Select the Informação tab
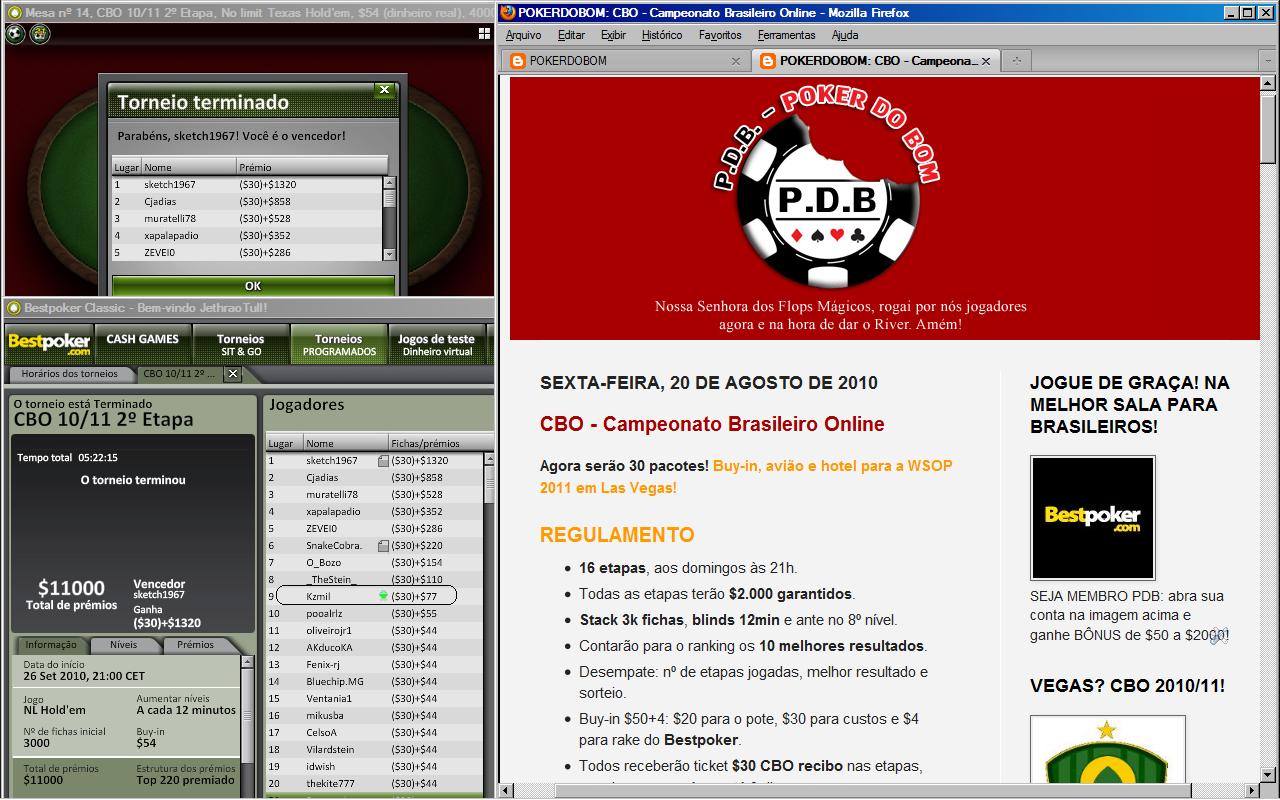 pos(51,645)
